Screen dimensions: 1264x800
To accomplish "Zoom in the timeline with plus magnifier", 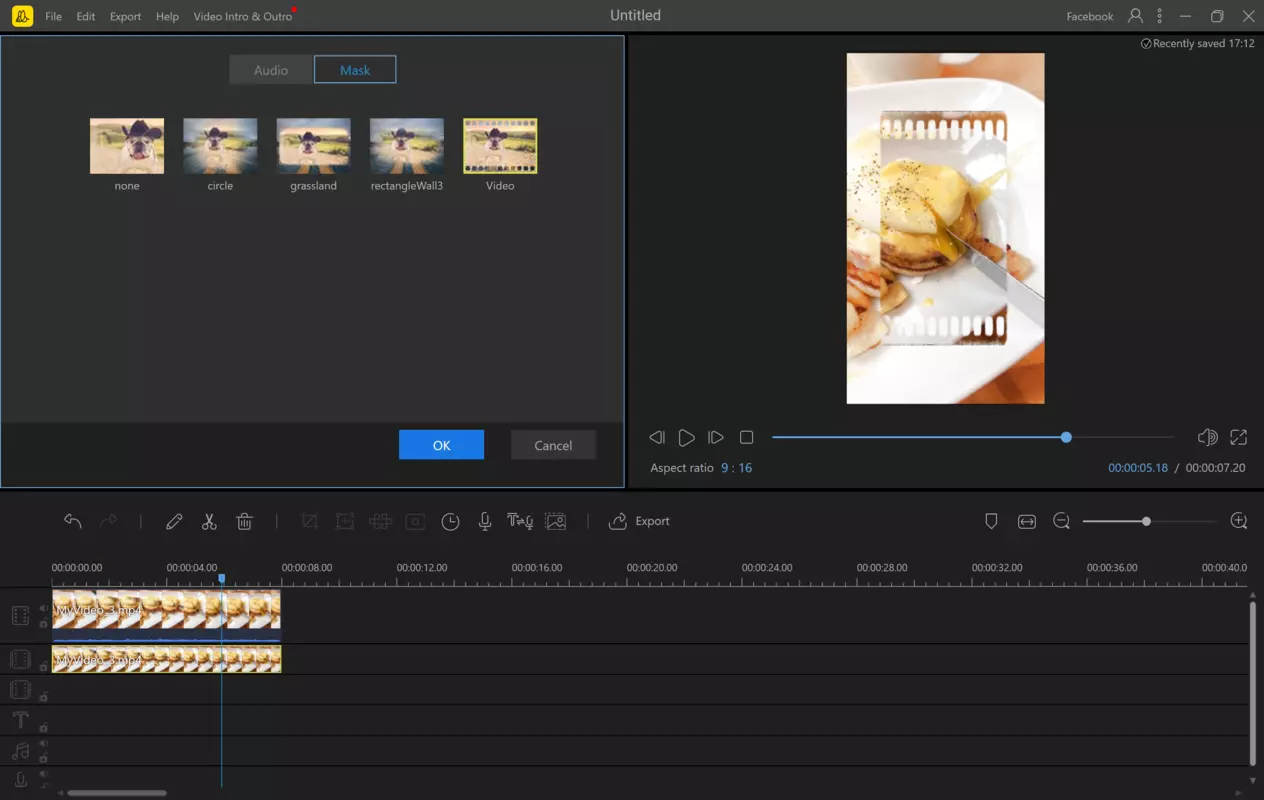I will click(x=1239, y=521).
